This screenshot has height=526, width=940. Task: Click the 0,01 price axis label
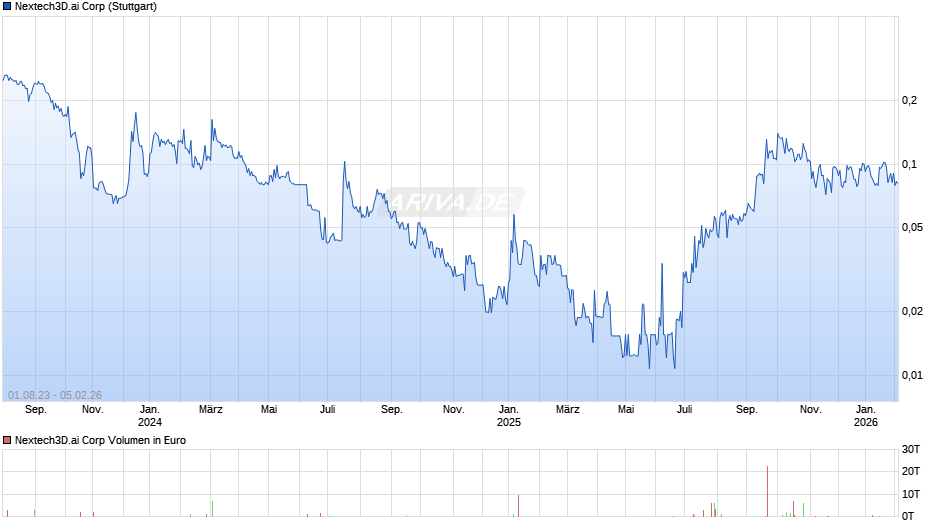[x=912, y=375]
